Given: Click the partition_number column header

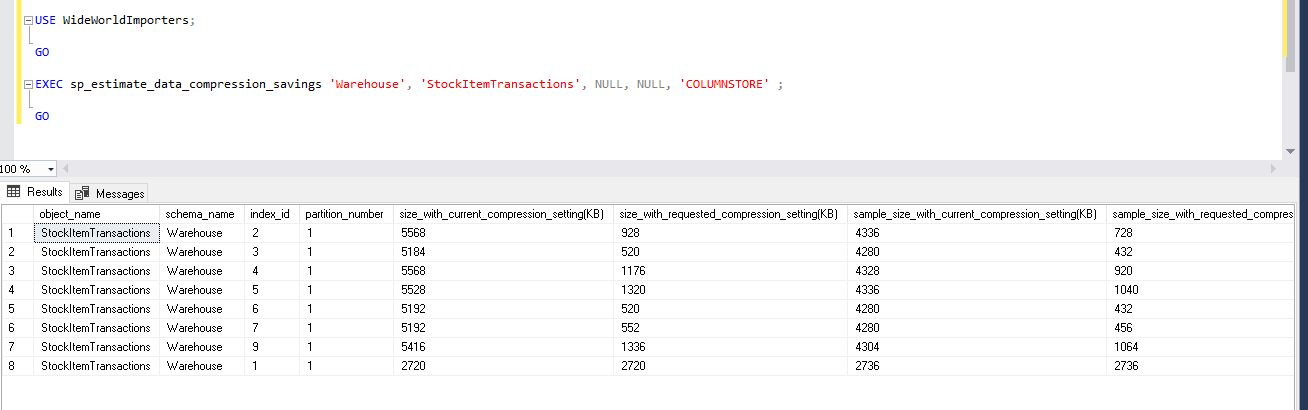Looking at the screenshot, I should [x=344, y=214].
